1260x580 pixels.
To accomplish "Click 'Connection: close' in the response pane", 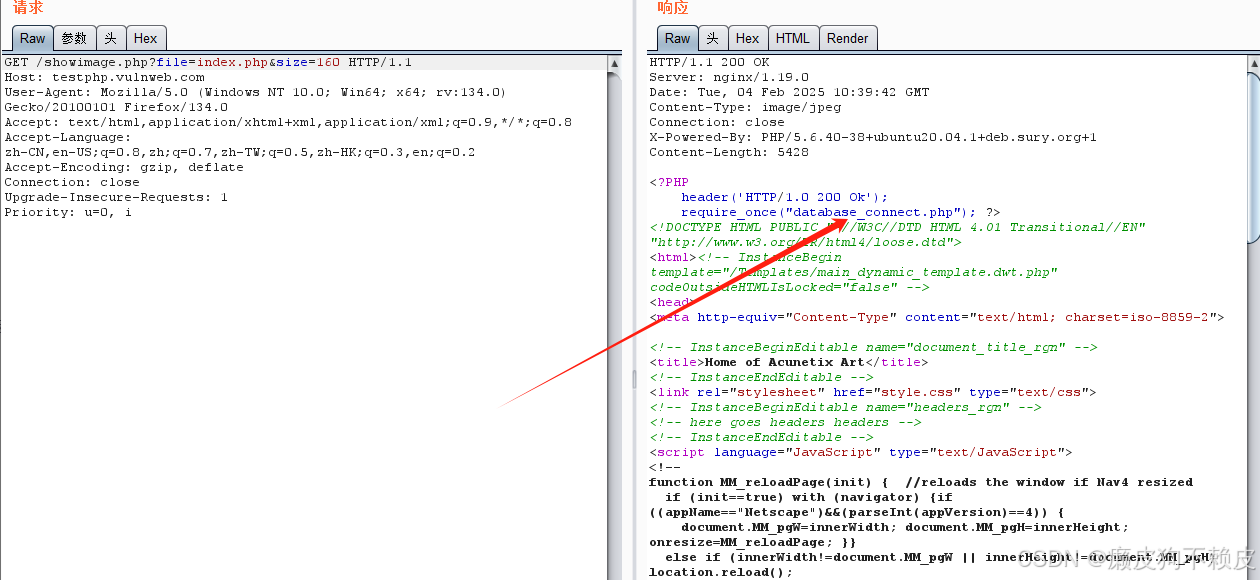I will click(717, 122).
